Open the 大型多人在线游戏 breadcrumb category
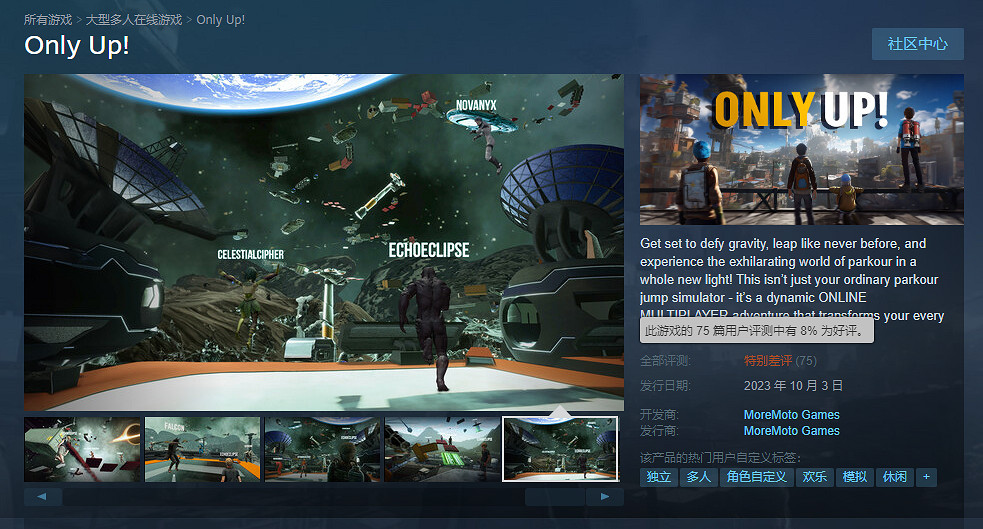The width and height of the screenshot is (983, 529). tap(134, 20)
